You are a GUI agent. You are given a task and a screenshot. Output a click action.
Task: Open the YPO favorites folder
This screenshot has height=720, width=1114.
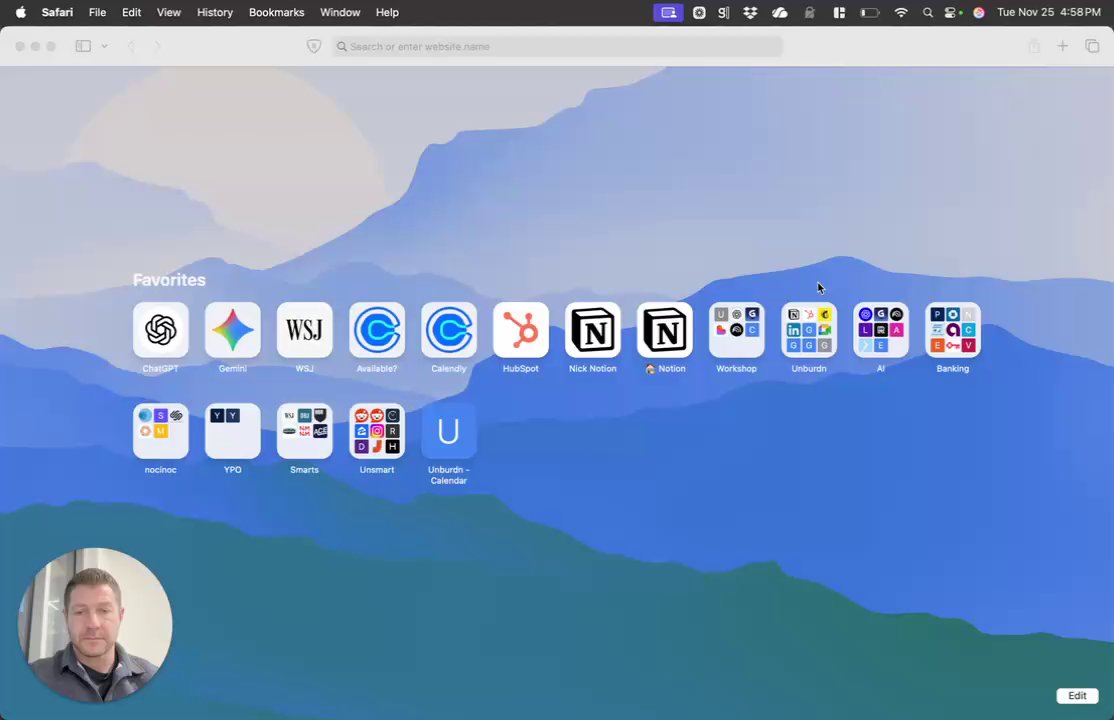click(x=232, y=431)
